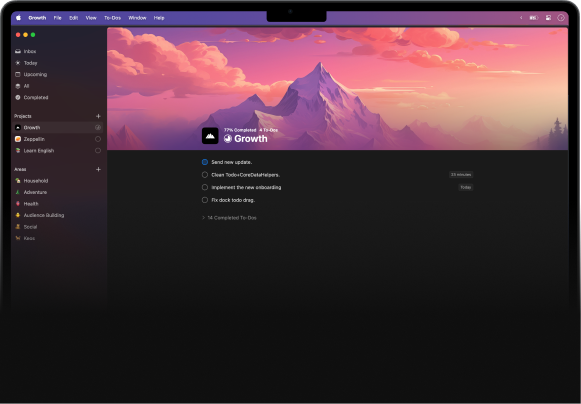Add a new project with plus

98,116
